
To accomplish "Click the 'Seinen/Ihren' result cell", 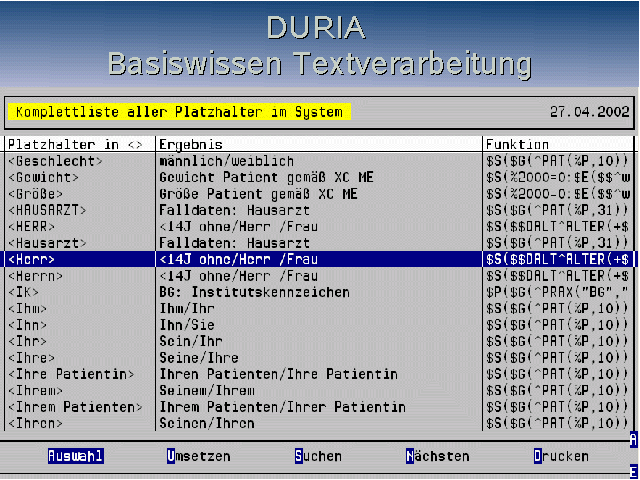I will point(207,423).
